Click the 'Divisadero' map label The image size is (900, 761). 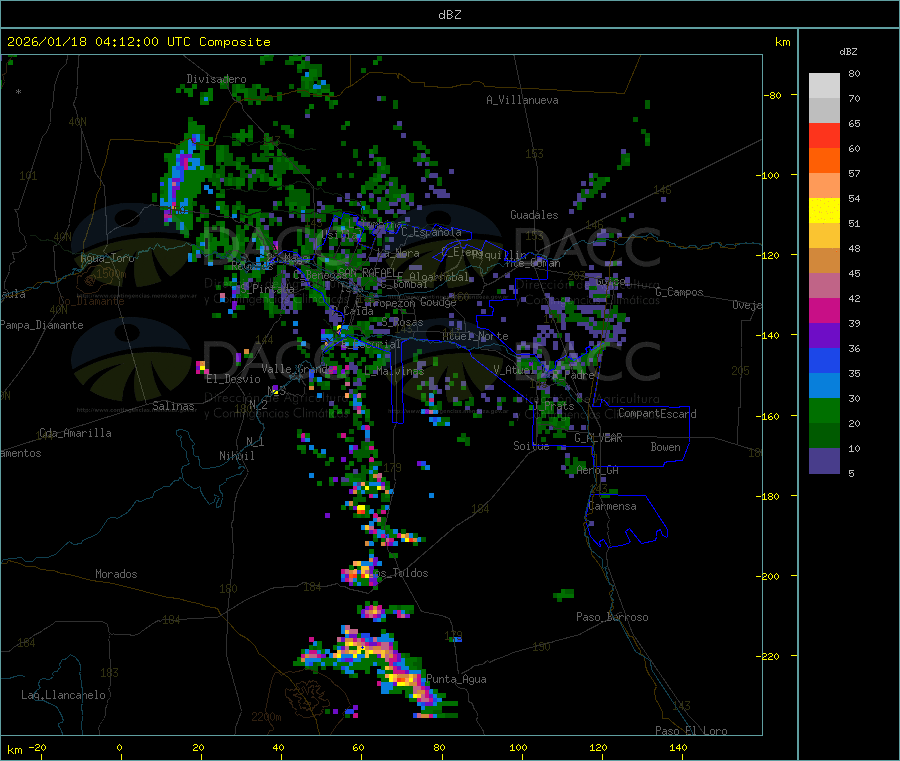(x=216, y=79)
